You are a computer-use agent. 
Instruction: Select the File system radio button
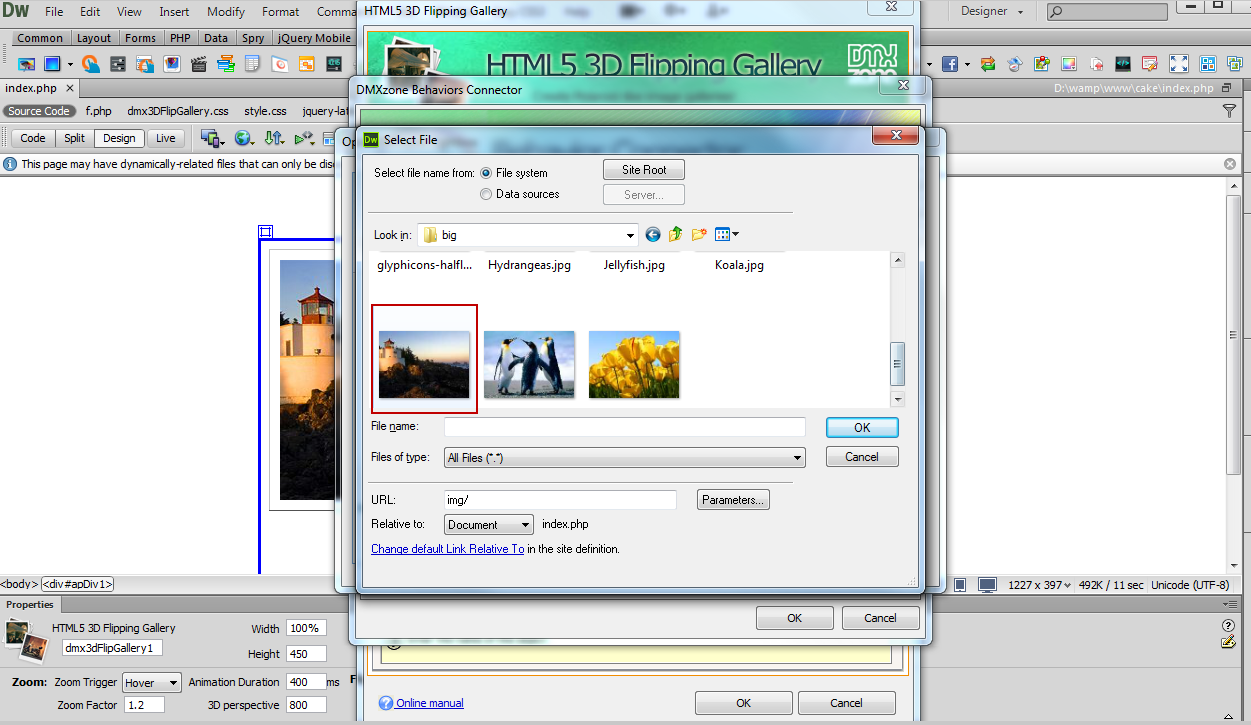pos(486,173)
